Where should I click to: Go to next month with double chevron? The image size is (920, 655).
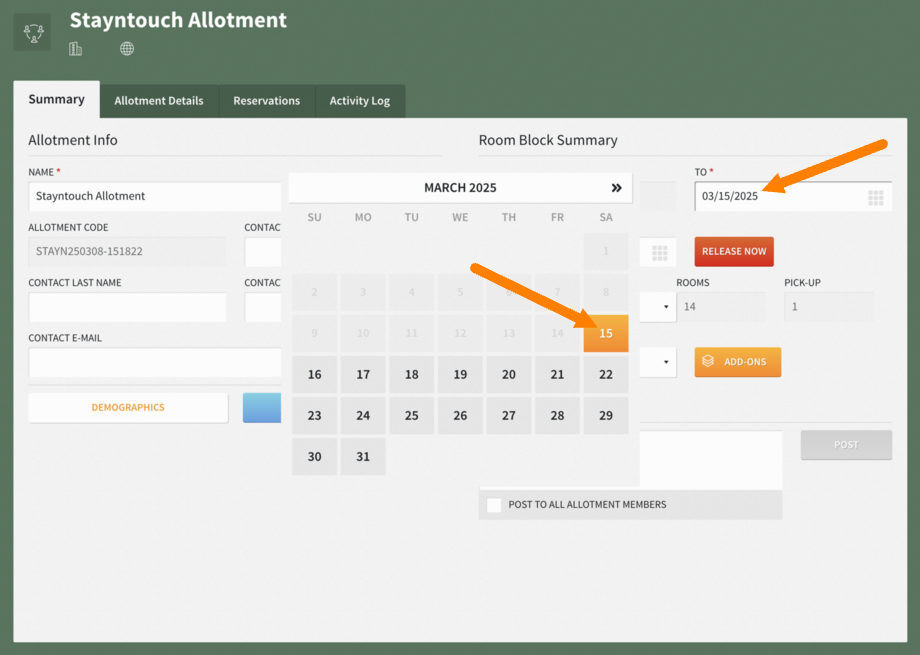click(x=616, y=188)
